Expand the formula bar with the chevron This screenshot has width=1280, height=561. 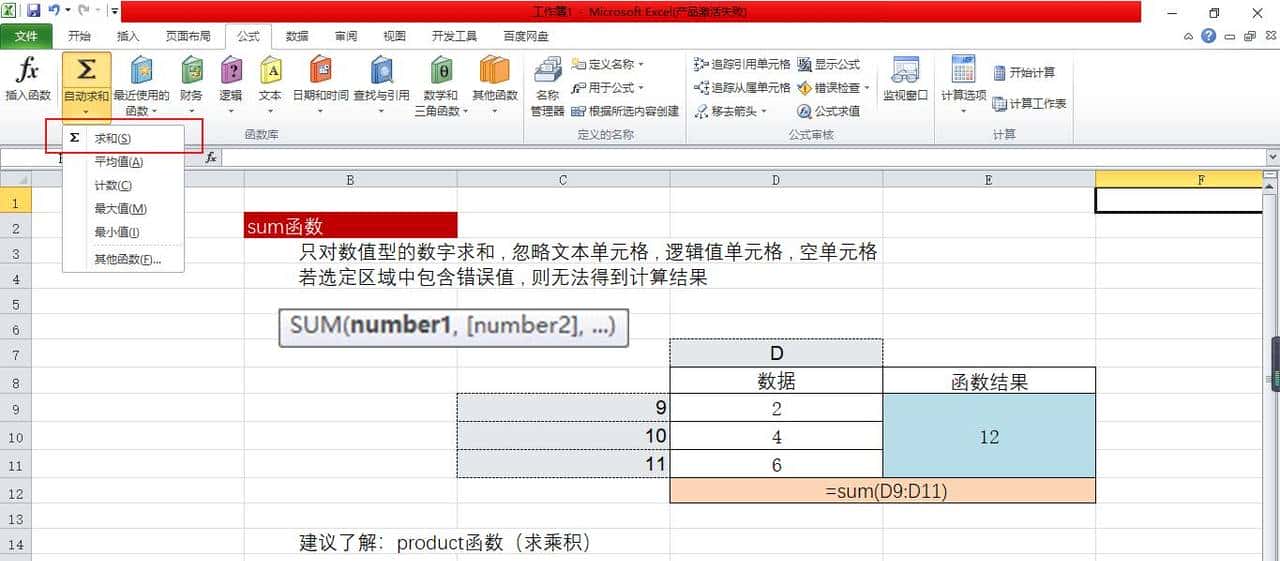[x=1272, y=157]
